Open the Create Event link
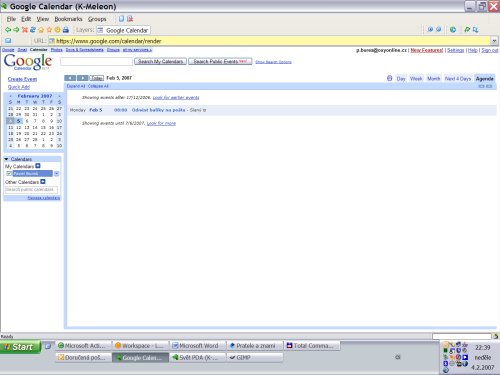This screenshot has width=500, height=375. pos(22,79)
